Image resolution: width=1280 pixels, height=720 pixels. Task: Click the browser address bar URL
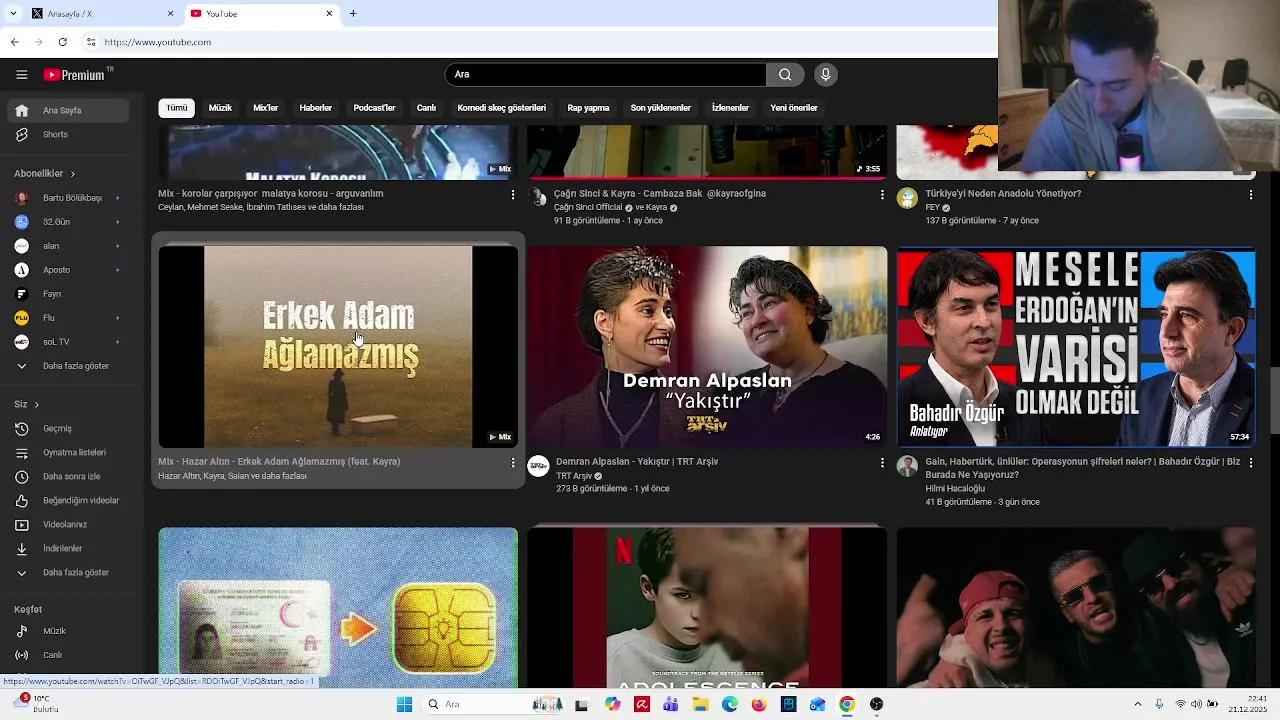click(x=158, y=42)
